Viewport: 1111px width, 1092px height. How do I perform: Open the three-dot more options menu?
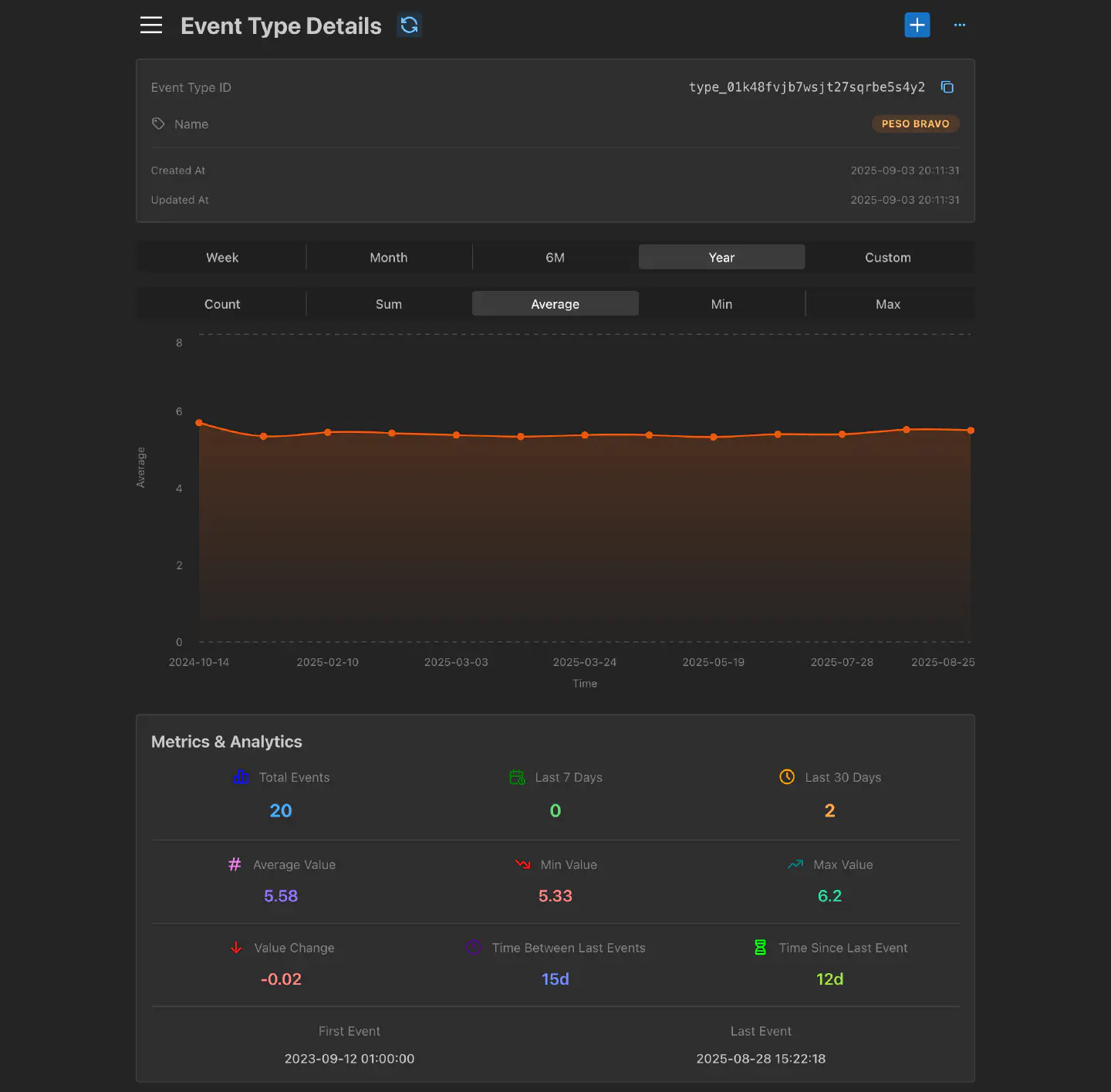click(960, 25)
